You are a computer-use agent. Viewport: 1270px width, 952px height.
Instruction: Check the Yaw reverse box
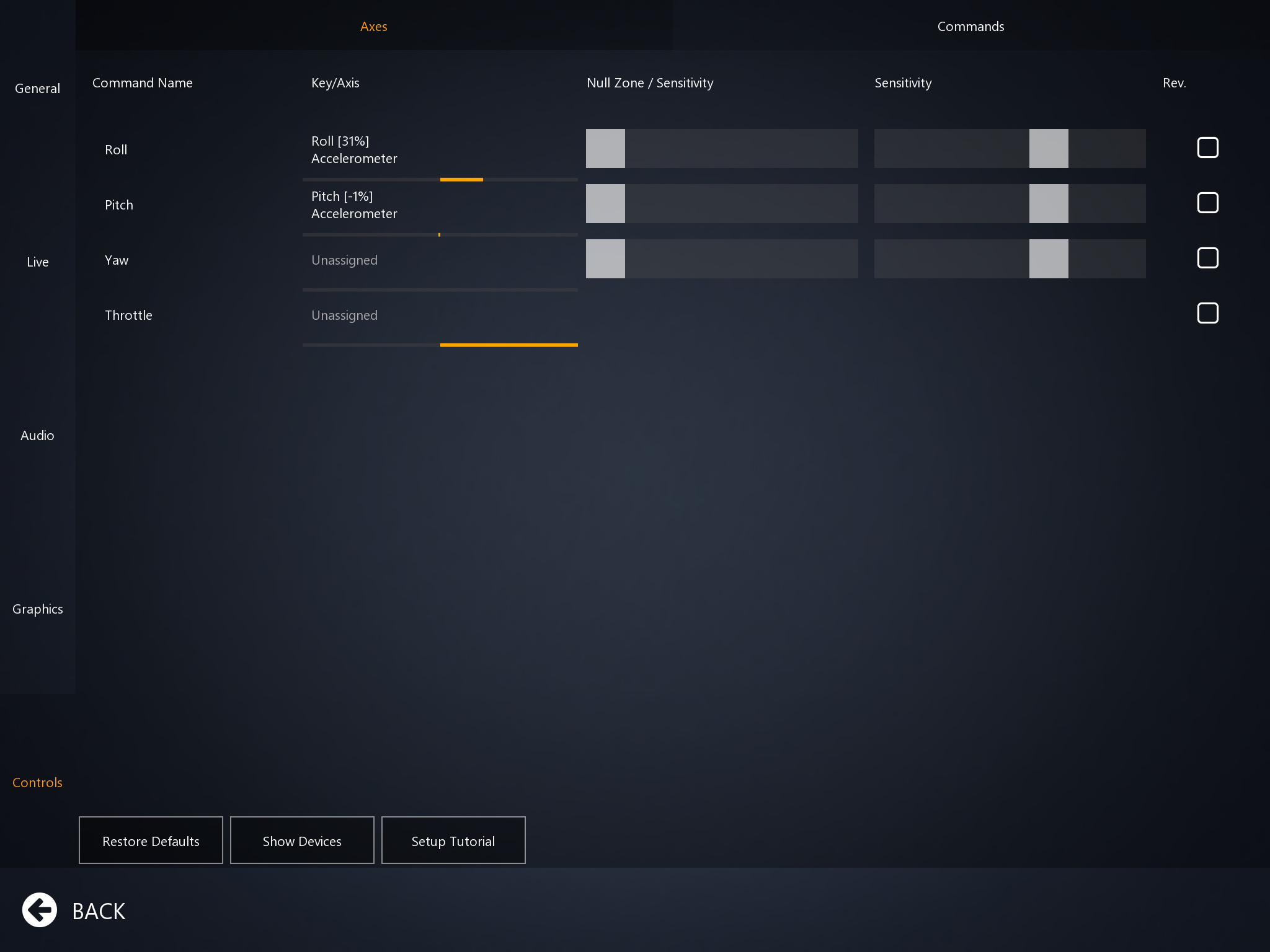pyautogui.click(x=1207, y=258)
